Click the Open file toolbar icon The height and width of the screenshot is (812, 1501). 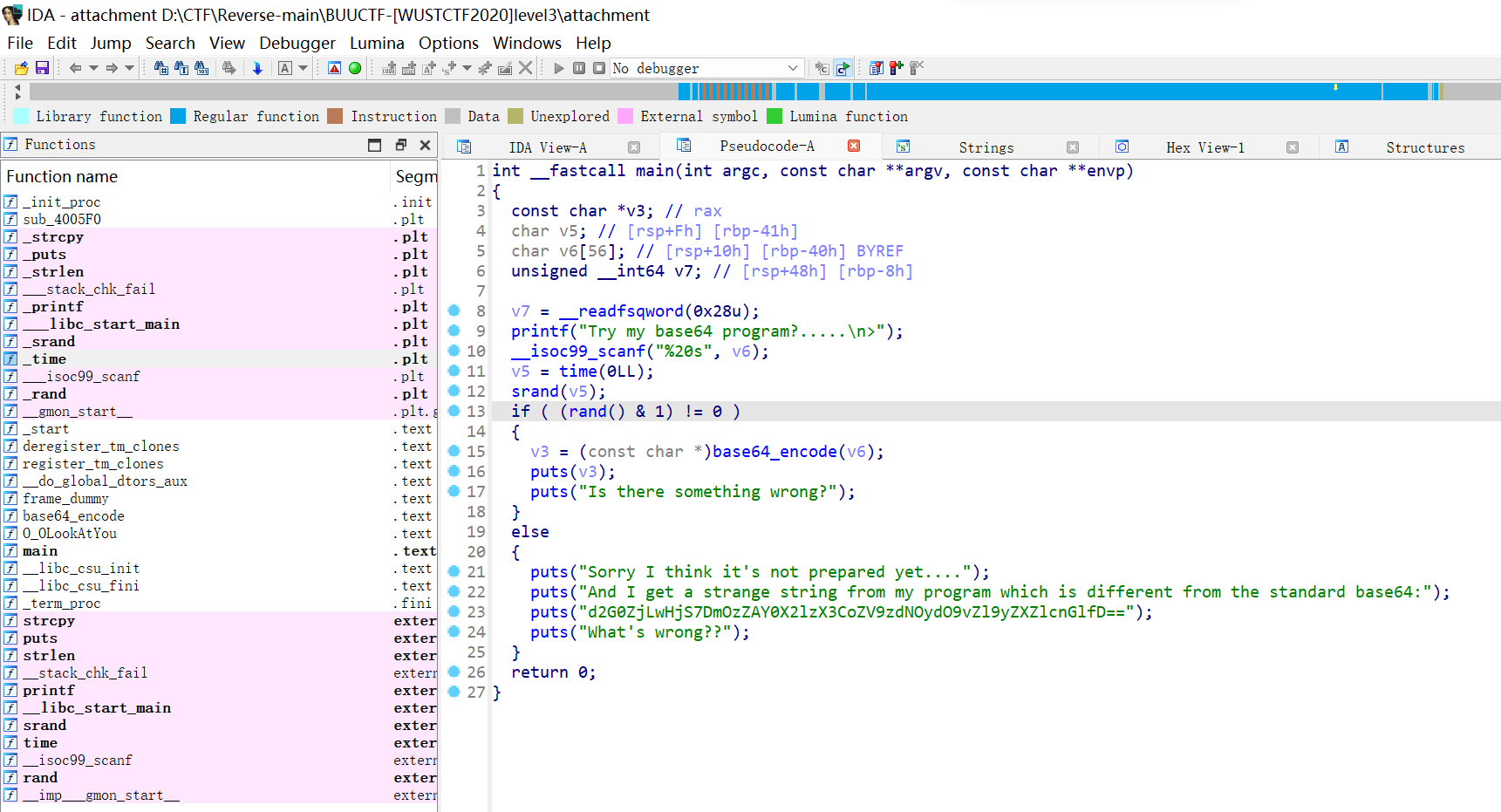(22, 68)
